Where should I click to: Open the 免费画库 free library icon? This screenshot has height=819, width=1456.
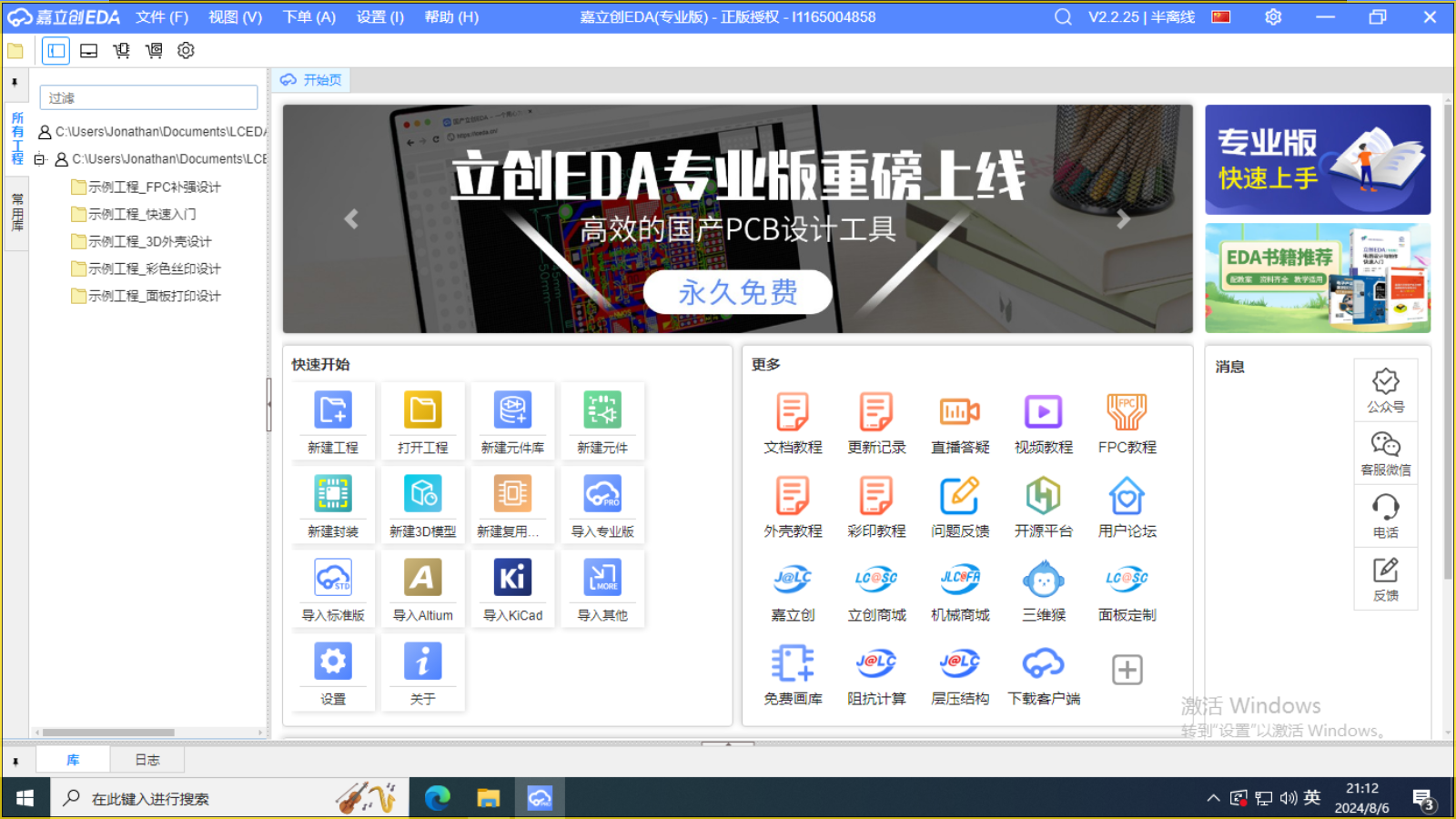(x=793, y=663)
